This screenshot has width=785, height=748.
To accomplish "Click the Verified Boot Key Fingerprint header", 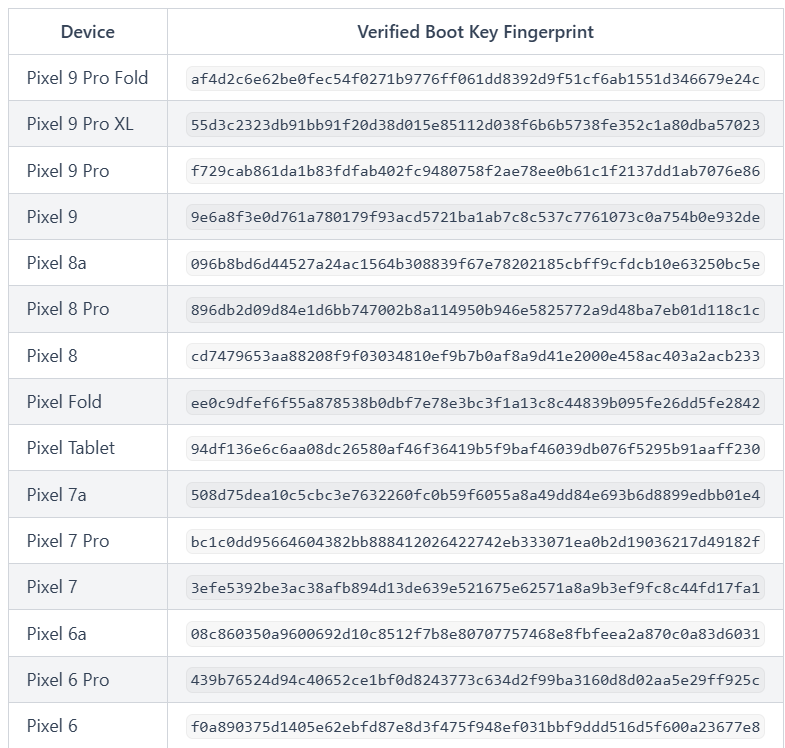I will [475, 32].
